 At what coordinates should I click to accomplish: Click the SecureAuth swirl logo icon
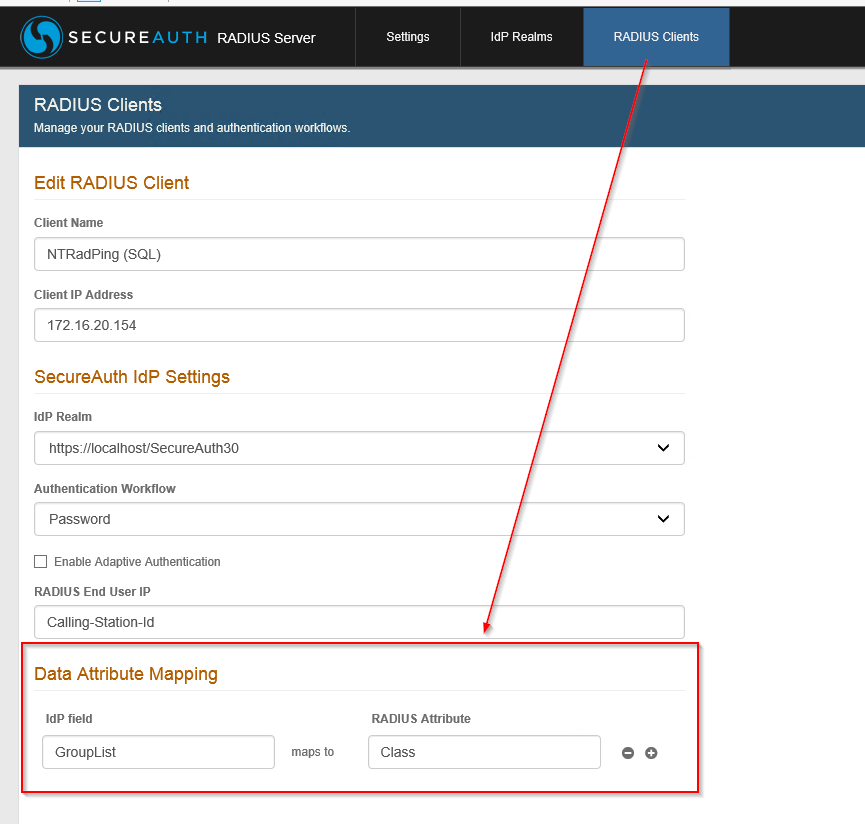pyautogui.click(x=41, y=37)
